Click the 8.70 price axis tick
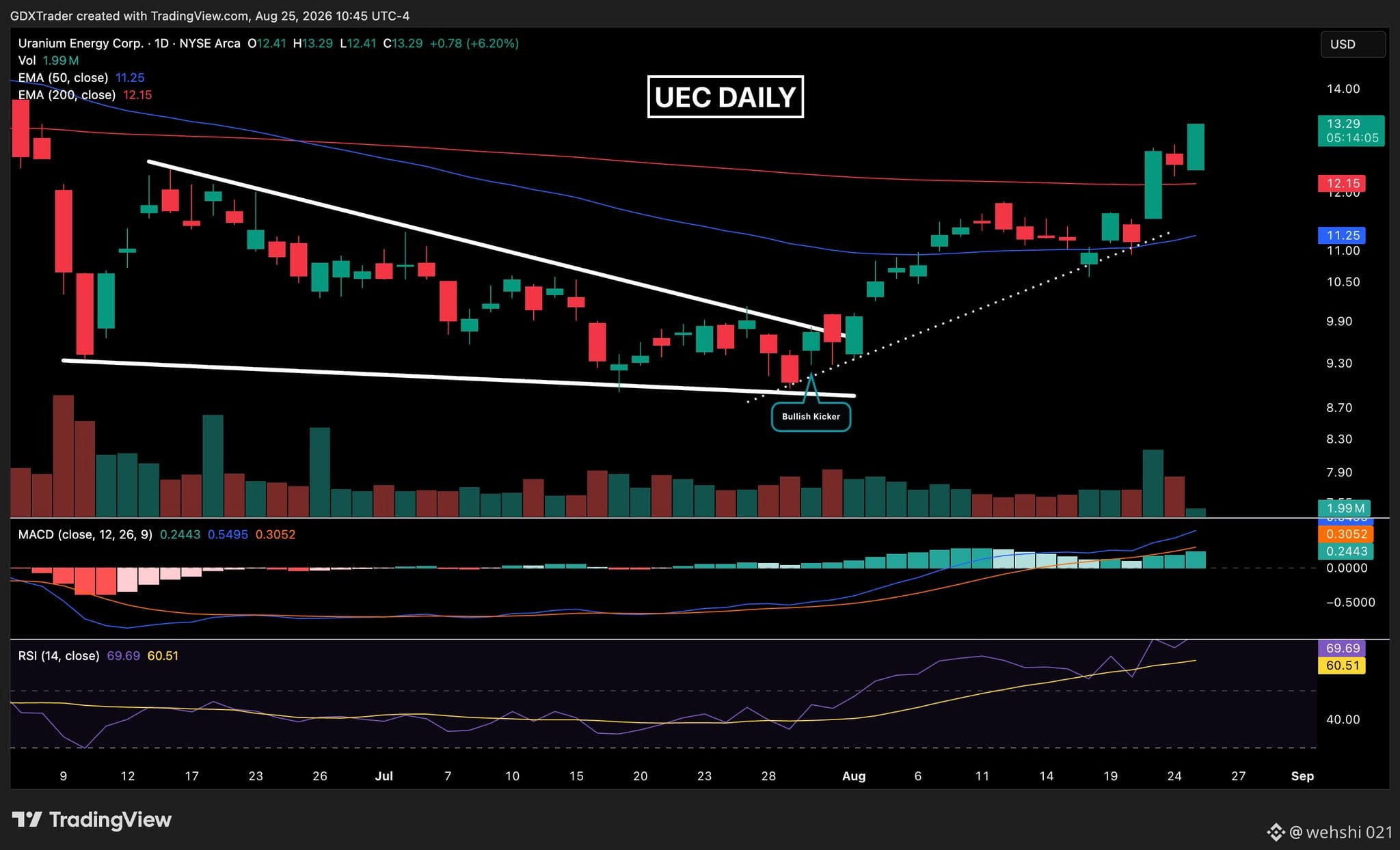This screenshot has height=850, width=1400. point(1339,407)
